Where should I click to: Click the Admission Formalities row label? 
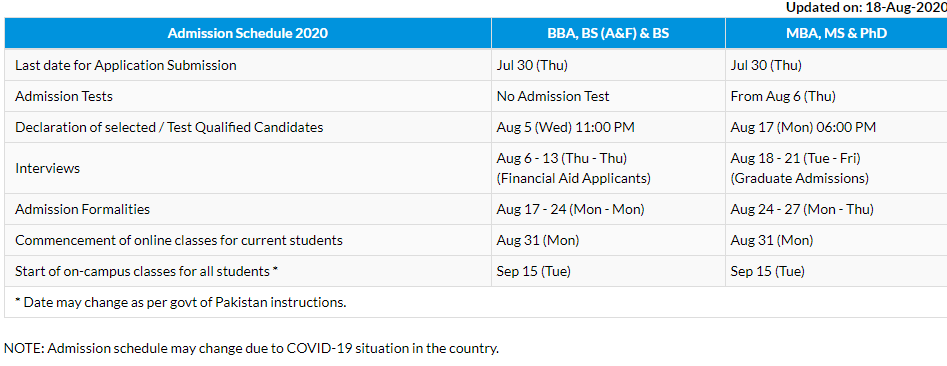(82, 210)
